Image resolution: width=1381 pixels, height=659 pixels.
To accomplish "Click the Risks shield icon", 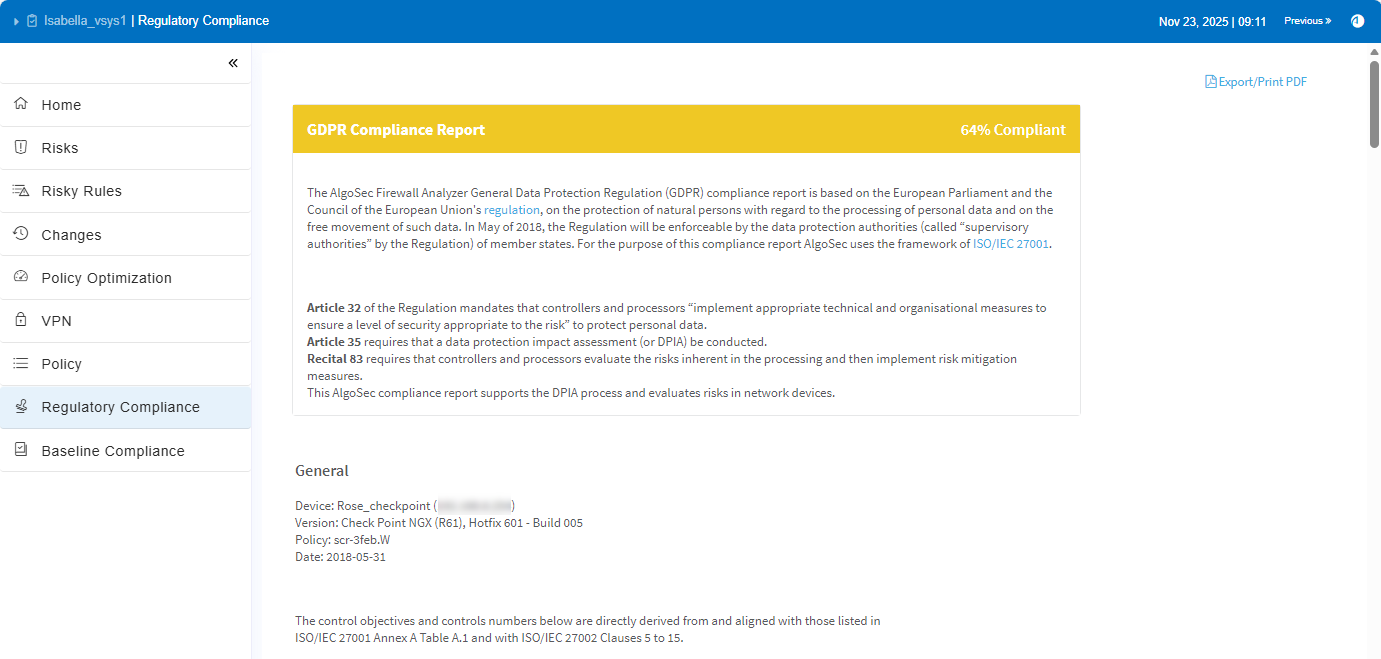I will pos(21,147).
